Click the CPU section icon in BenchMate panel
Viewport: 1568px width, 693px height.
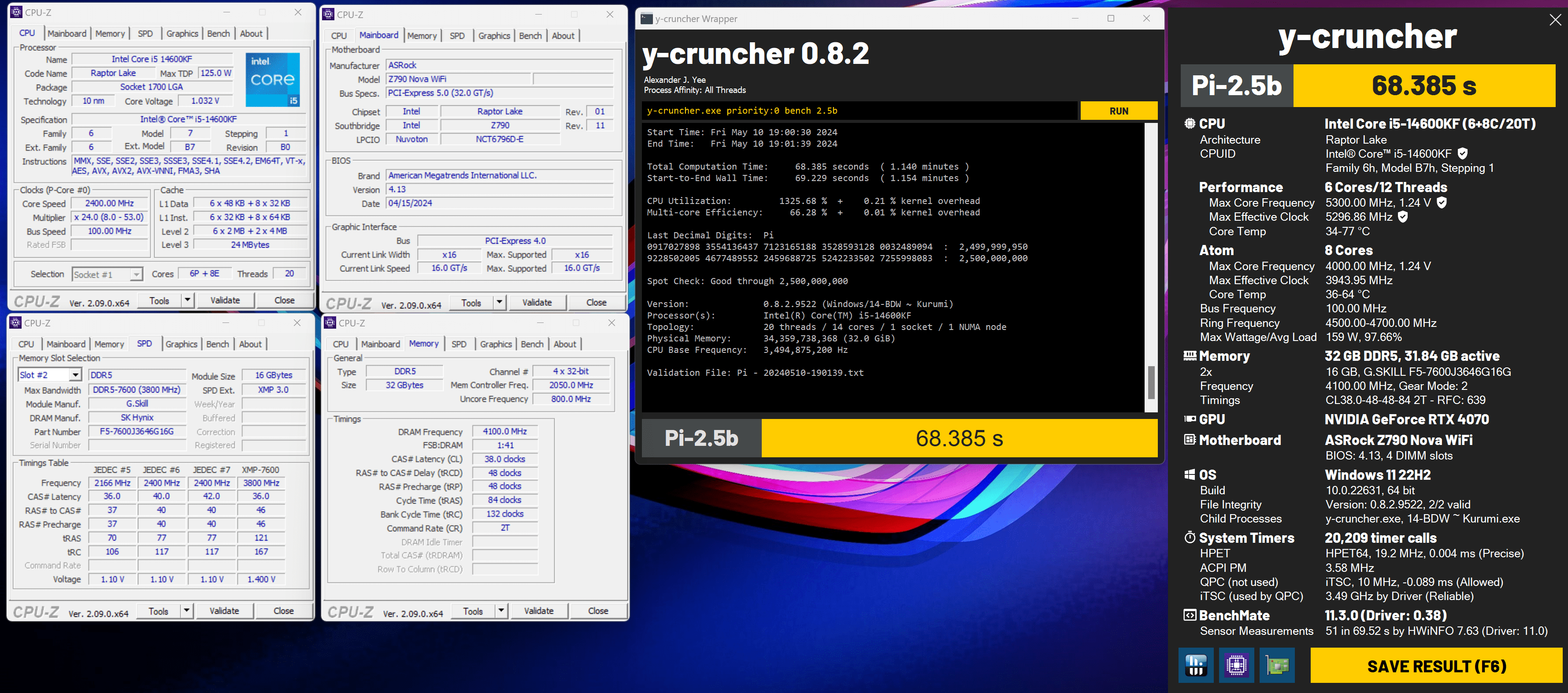click(1190, 123)
